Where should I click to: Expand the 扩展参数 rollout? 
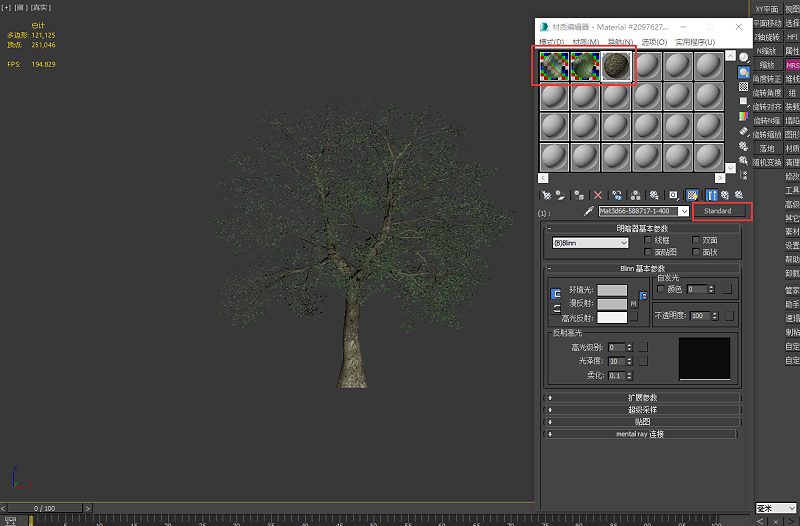643,397
